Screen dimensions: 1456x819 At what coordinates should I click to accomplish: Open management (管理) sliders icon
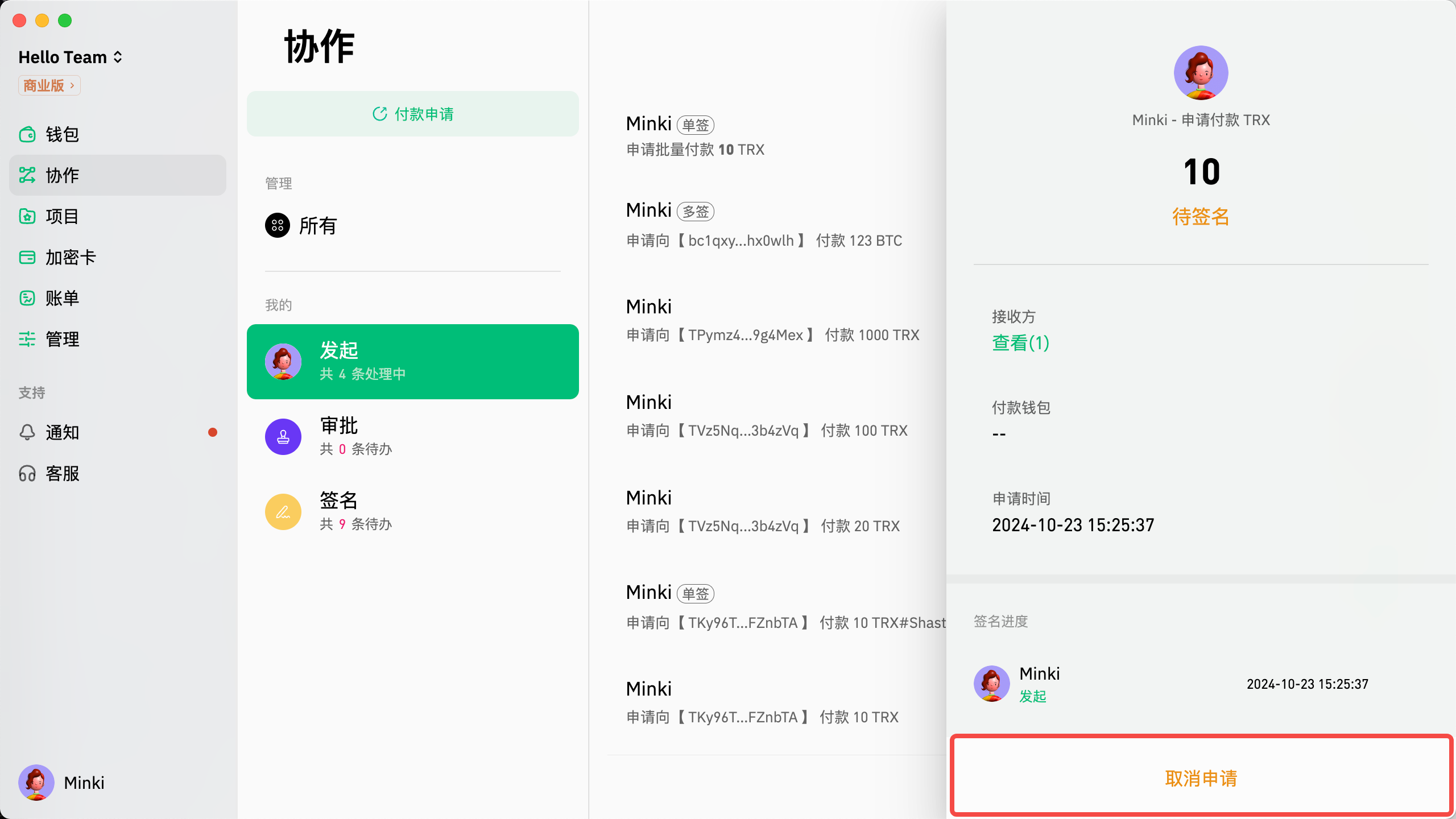(27, 339)
